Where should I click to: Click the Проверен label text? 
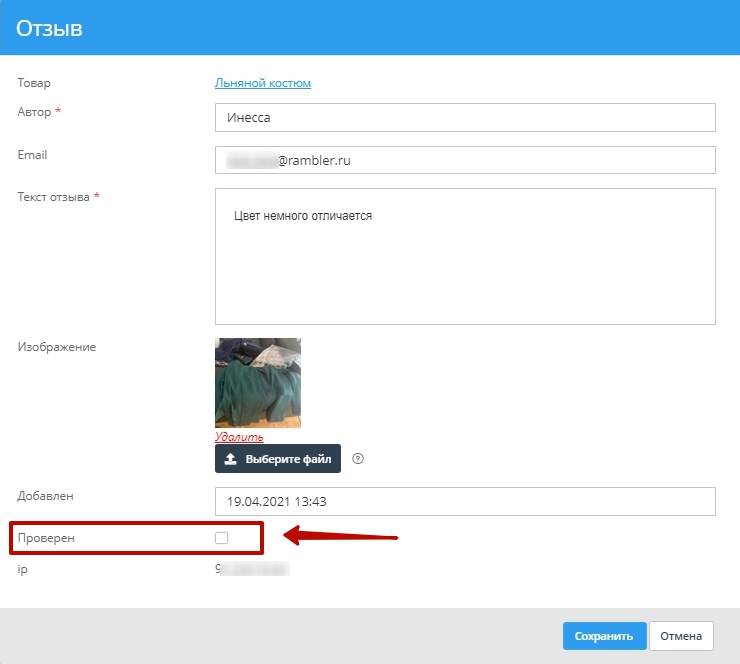pyautogui.click(x=46, y=538)
